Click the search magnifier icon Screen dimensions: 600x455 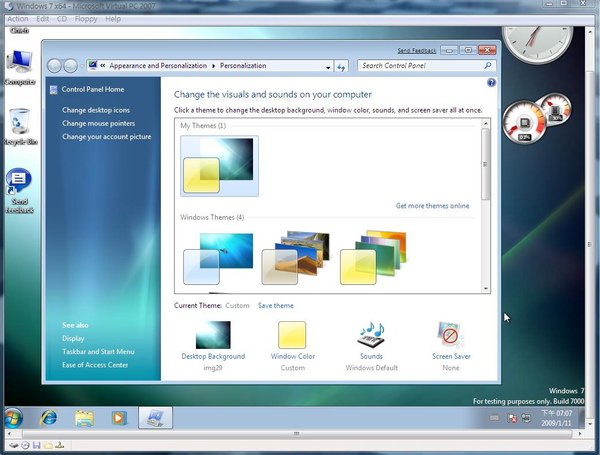(x=488, y=65)
